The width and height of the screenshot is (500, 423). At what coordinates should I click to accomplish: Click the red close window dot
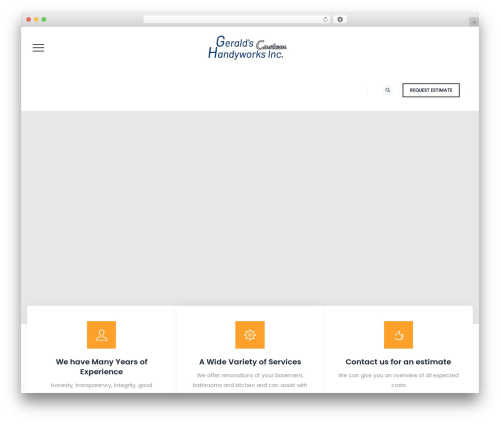pos(29,19)
